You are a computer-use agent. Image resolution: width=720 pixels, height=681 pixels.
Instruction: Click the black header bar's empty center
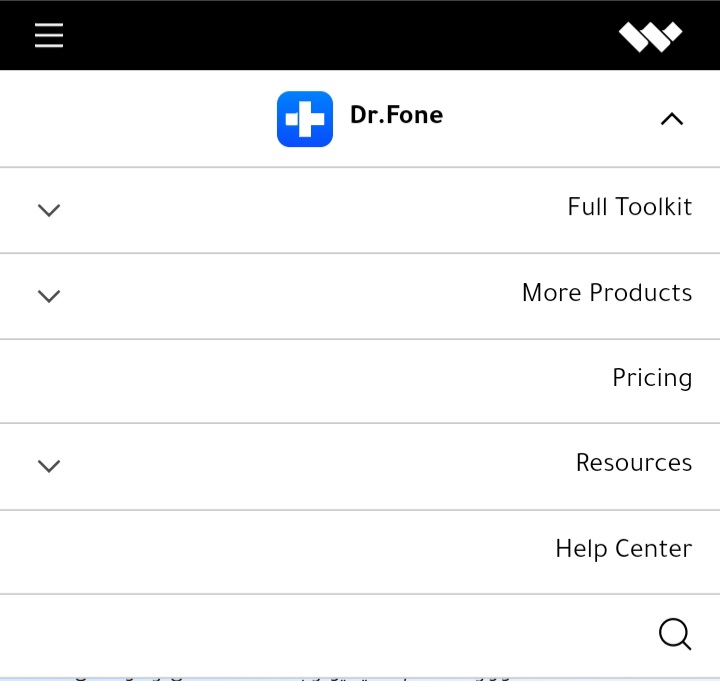[x=340, y=36]
